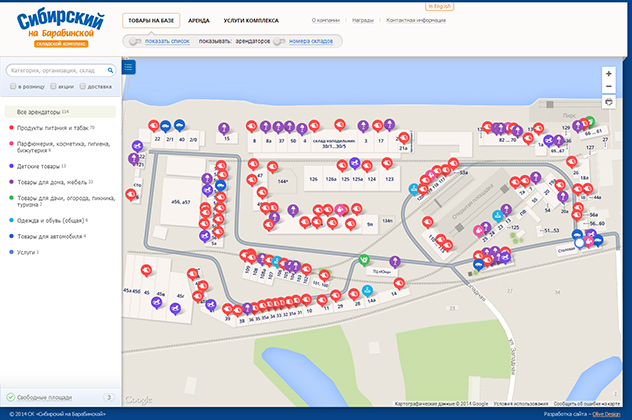Open the Свободные площади link
Image resolution: width=632 pixels, height=420 pixels.
(x=44, y=397)
